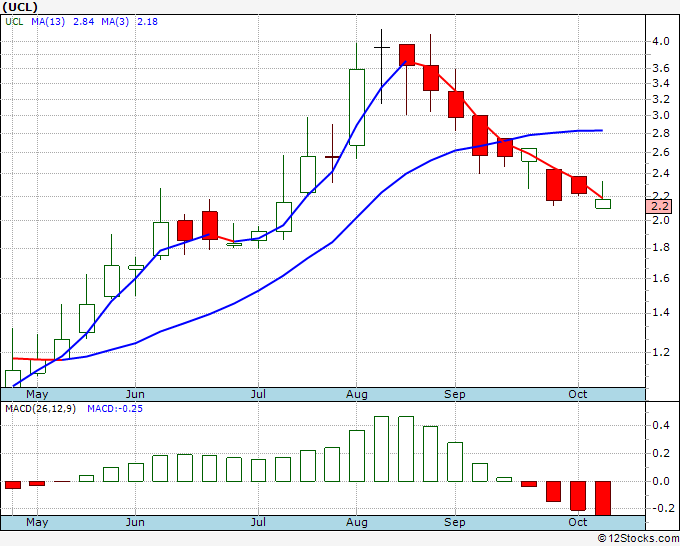680x546 pixels.
Task: Select the 1.6 price axis label
Action: [x=661, y=278]
